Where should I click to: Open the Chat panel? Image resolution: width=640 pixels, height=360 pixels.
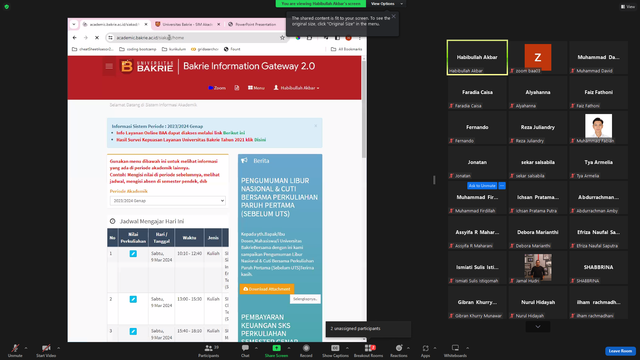[245, 350]
